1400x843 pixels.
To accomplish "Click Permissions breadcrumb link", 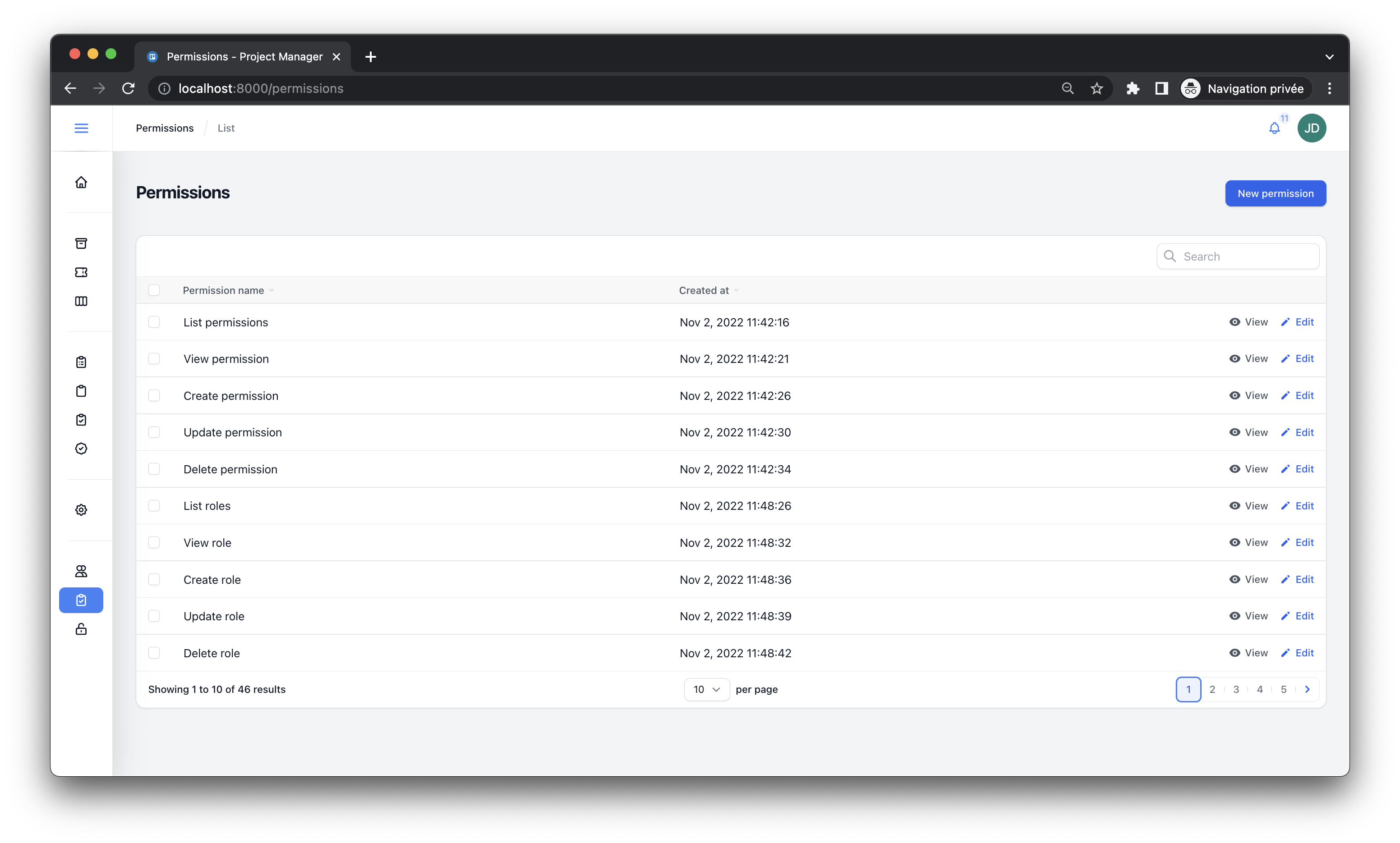I will pyautogui.click(x=165, y=128).
